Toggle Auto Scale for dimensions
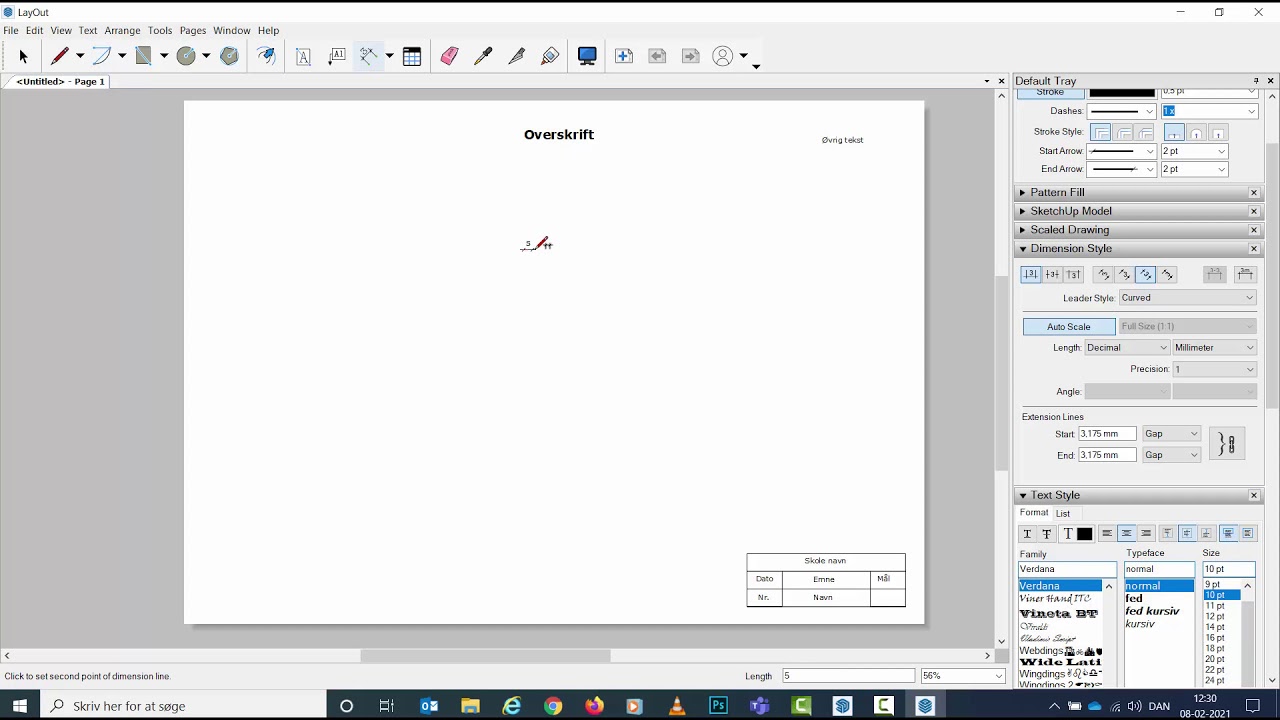The height and width of the screenshot is (720, 1280). pyautogui.click(x=1069, y=327)
